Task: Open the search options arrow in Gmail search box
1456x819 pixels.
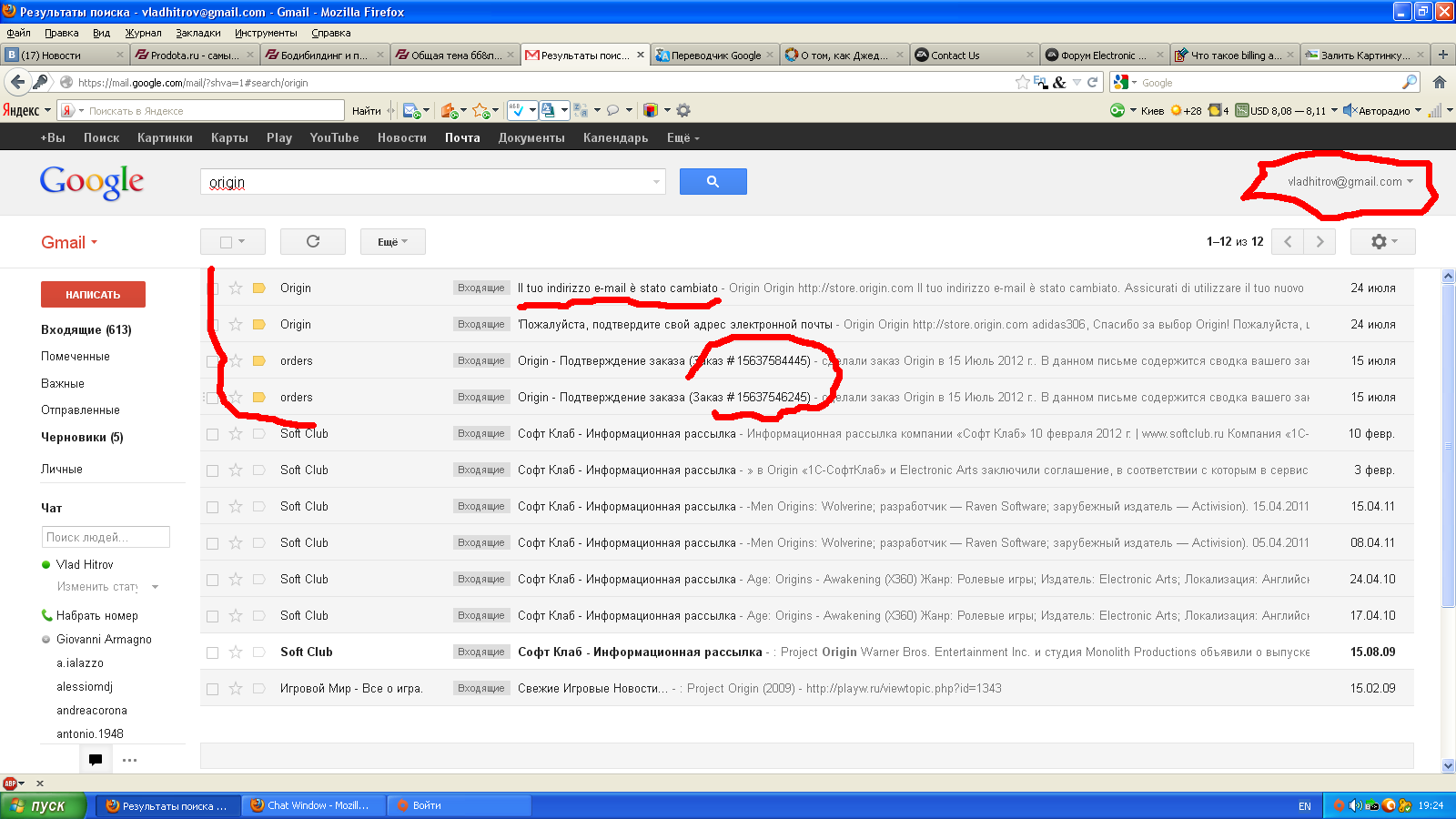Action: 656,182
